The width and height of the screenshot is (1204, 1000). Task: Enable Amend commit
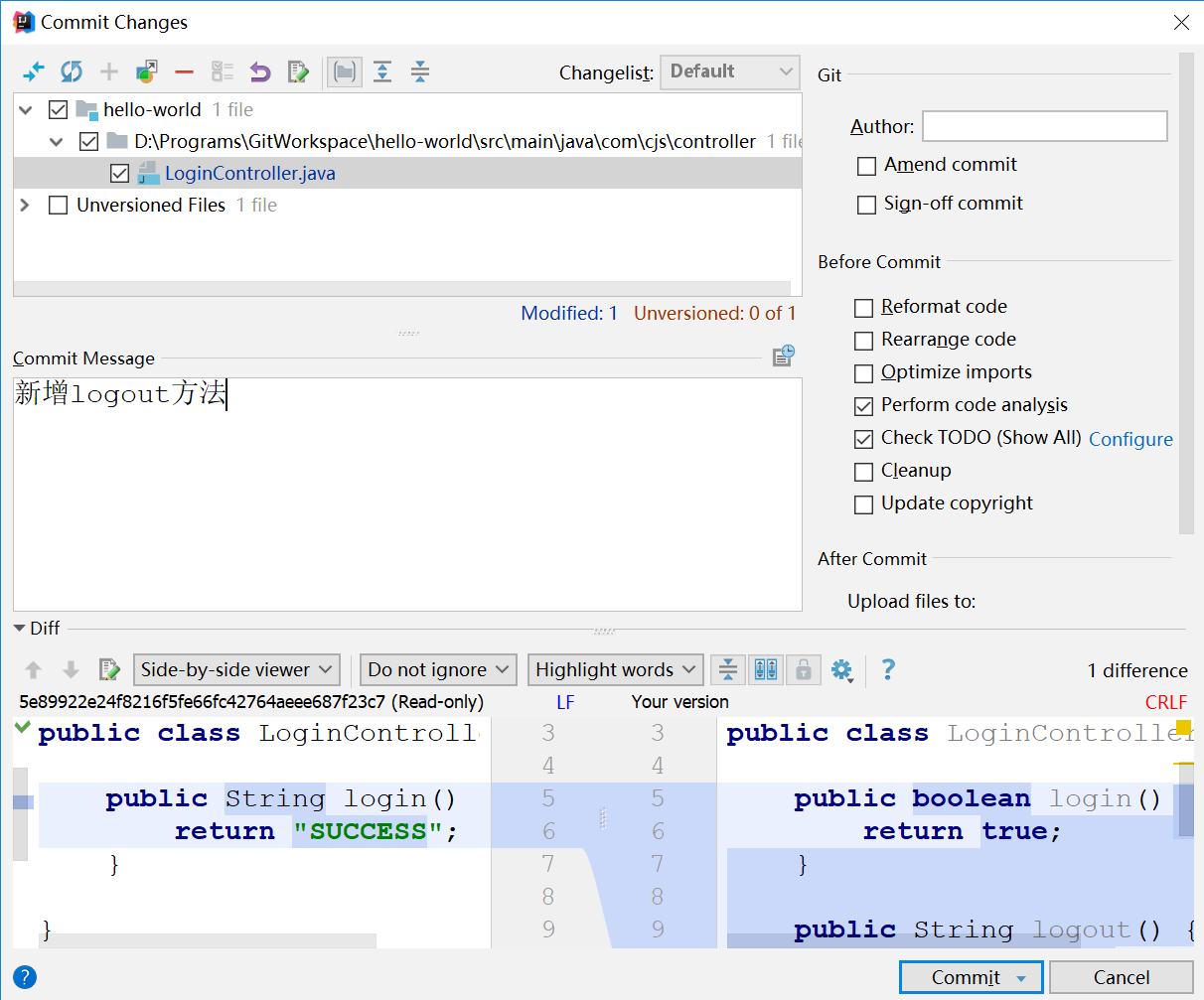866,166
